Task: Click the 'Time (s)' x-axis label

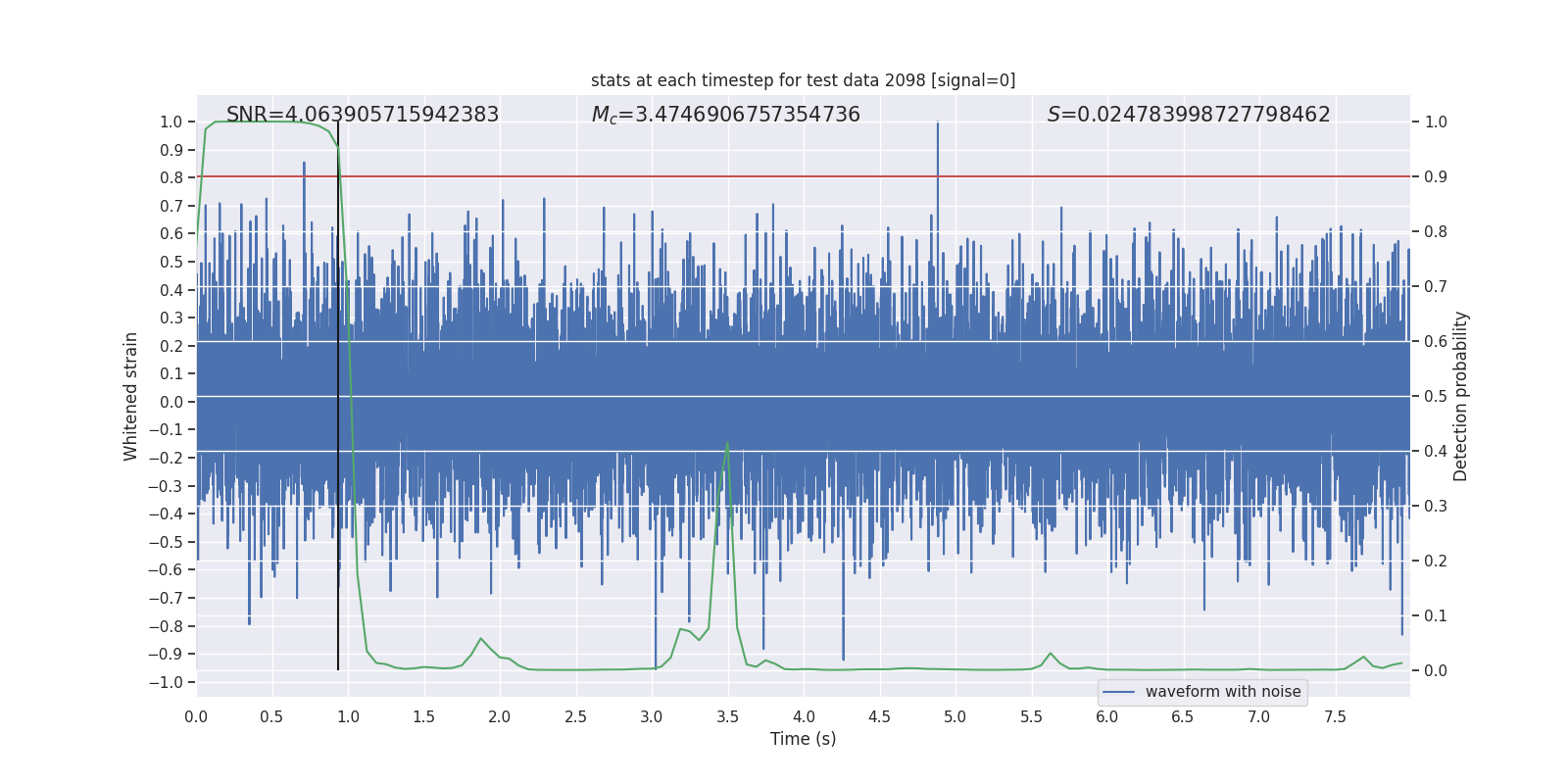Action: coord(803,739)
